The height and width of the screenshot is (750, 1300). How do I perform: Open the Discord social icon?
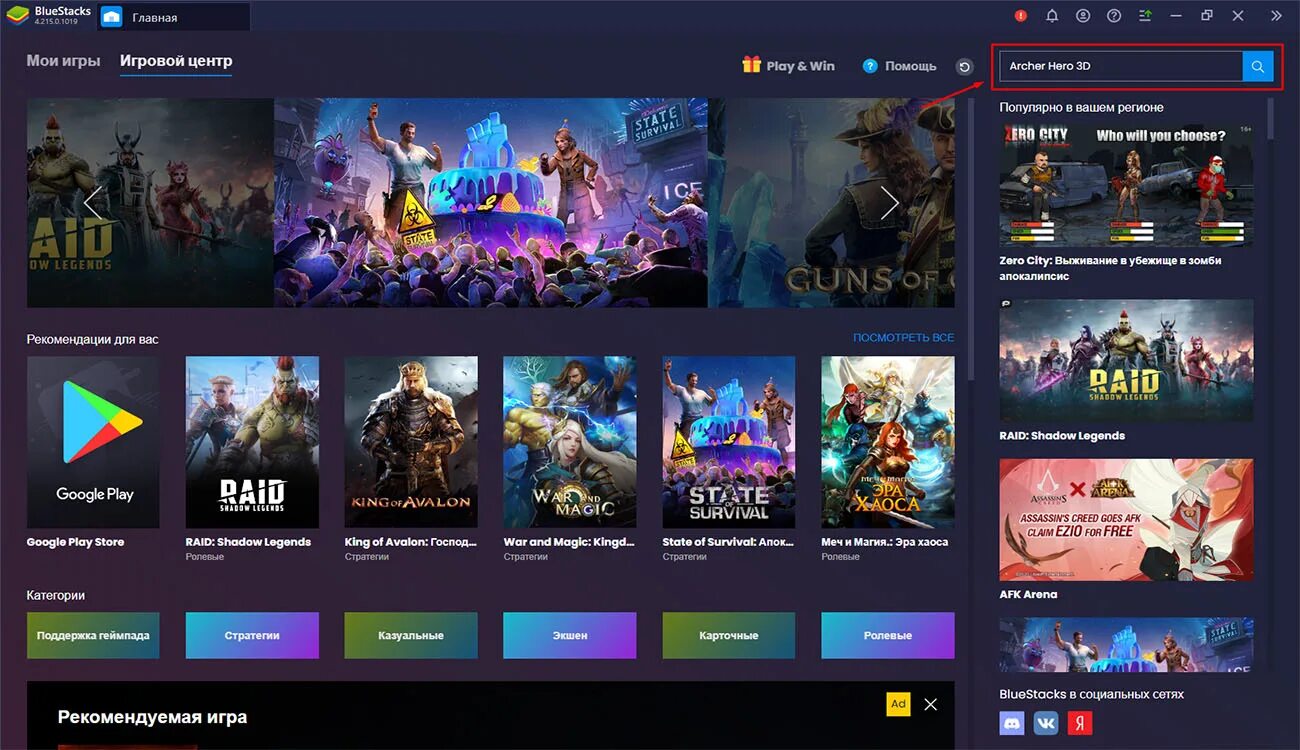pos(1012,722)
